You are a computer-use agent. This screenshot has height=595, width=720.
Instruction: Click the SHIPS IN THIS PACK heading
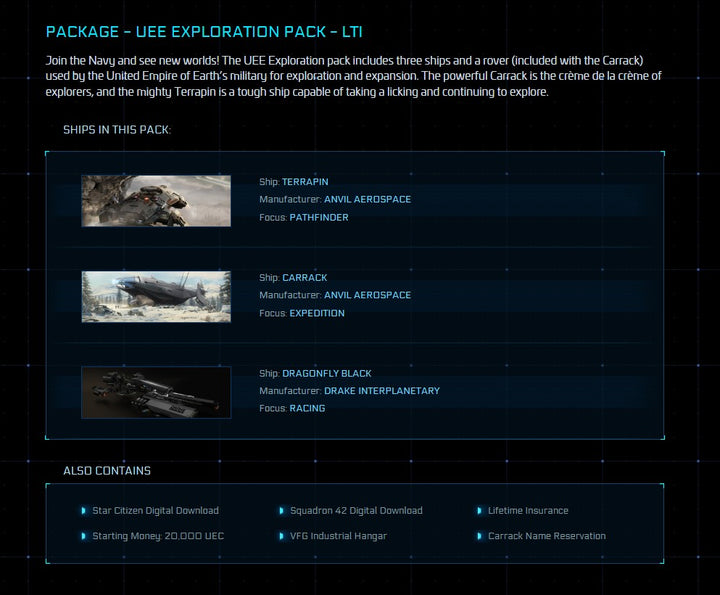click(x=117, y=130)
